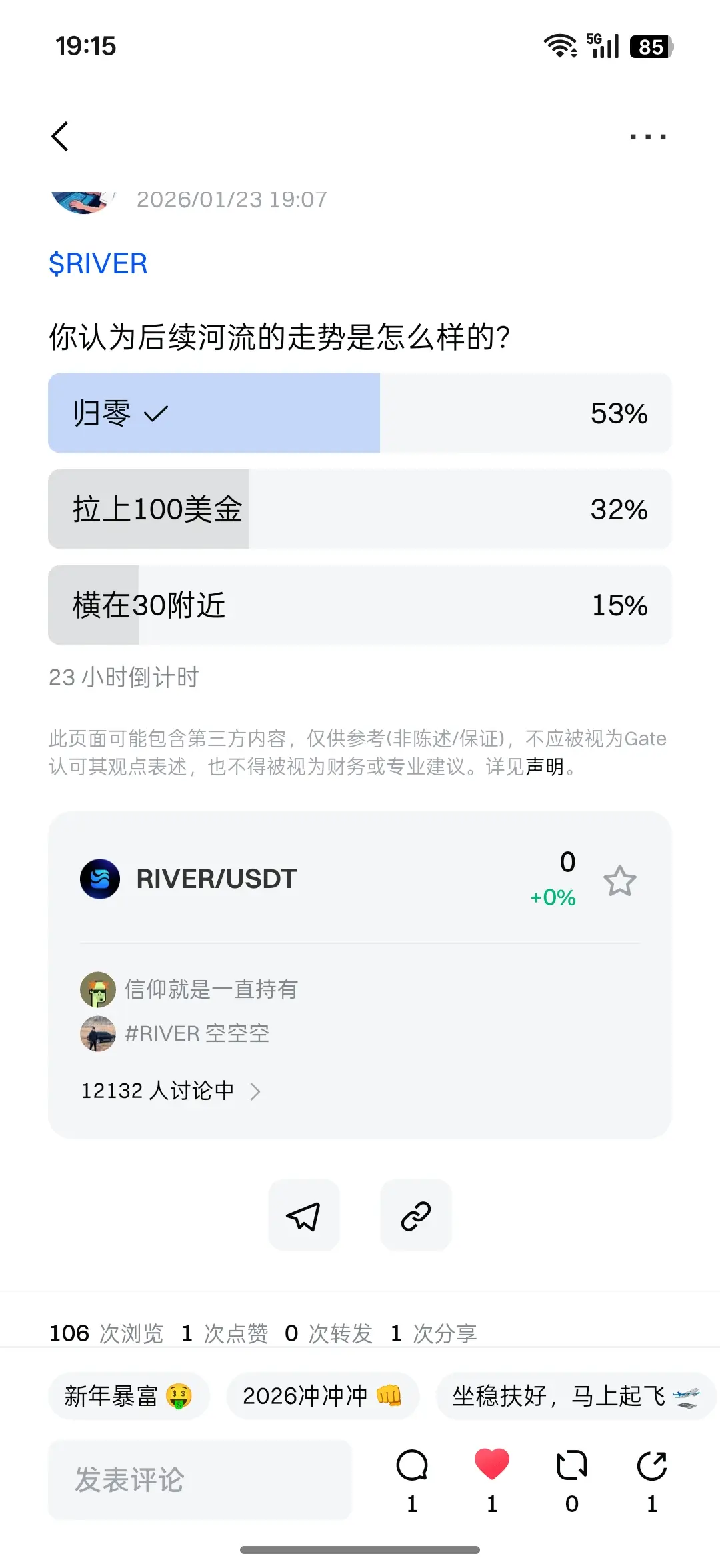This screenshot has width=720, height=1568.
Task: Choose quick reply 2026冲冲冲
Action: (x=322, y=1395)
